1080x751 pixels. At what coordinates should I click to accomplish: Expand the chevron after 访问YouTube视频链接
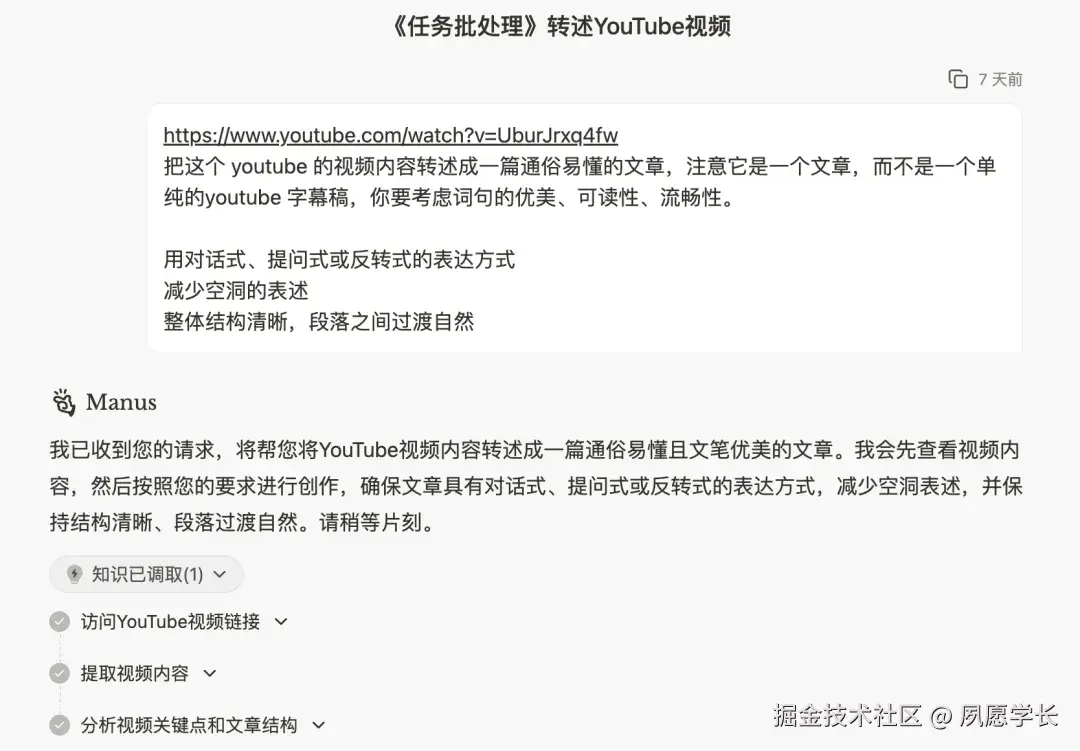(x=281, y=621)
